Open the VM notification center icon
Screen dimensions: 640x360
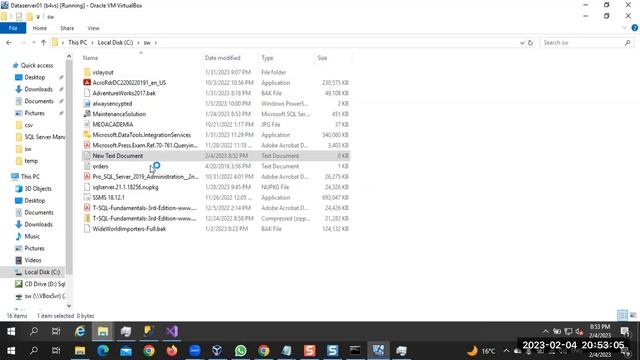pyautogui.click(x=624, y=331)
